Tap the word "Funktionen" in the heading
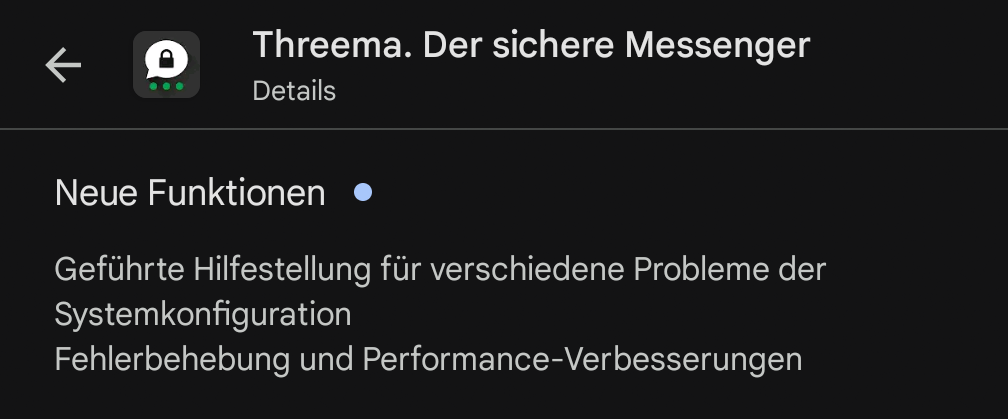The height and width of the screenshot is (419, 1008). click(236, 193)
